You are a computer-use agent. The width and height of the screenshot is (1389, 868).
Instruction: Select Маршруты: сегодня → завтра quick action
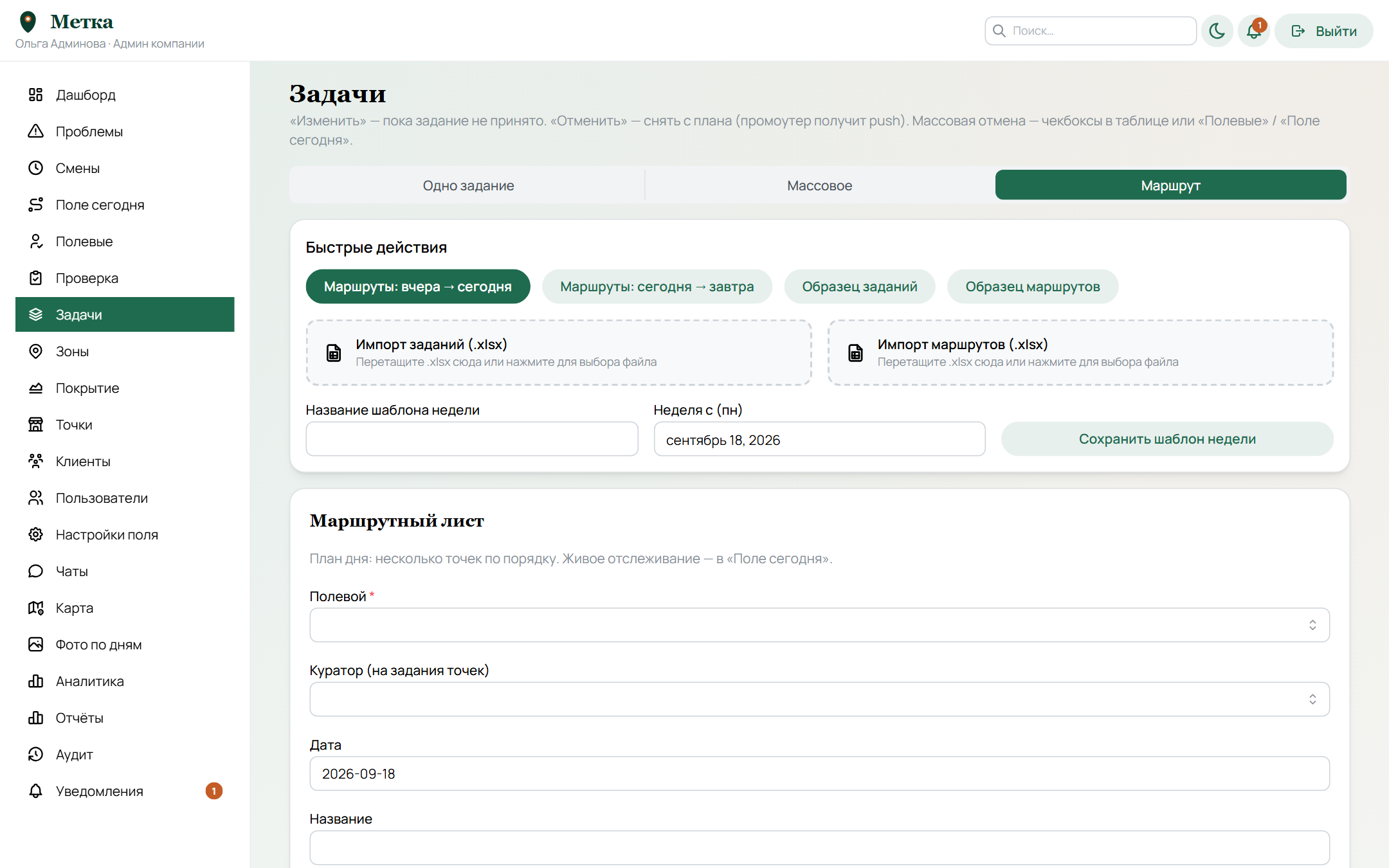657,286
